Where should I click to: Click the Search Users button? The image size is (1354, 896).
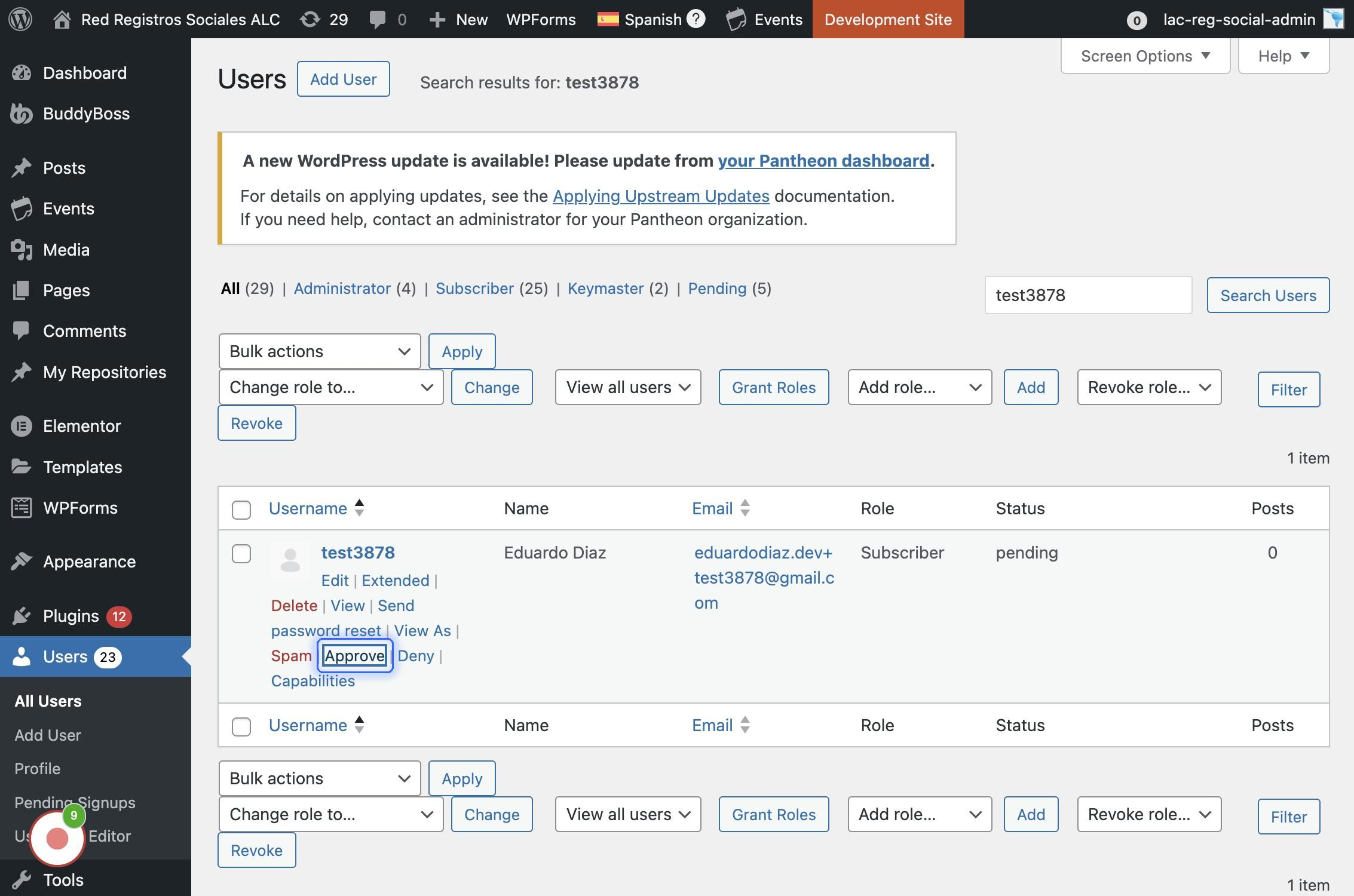(x=1268, y=295)
